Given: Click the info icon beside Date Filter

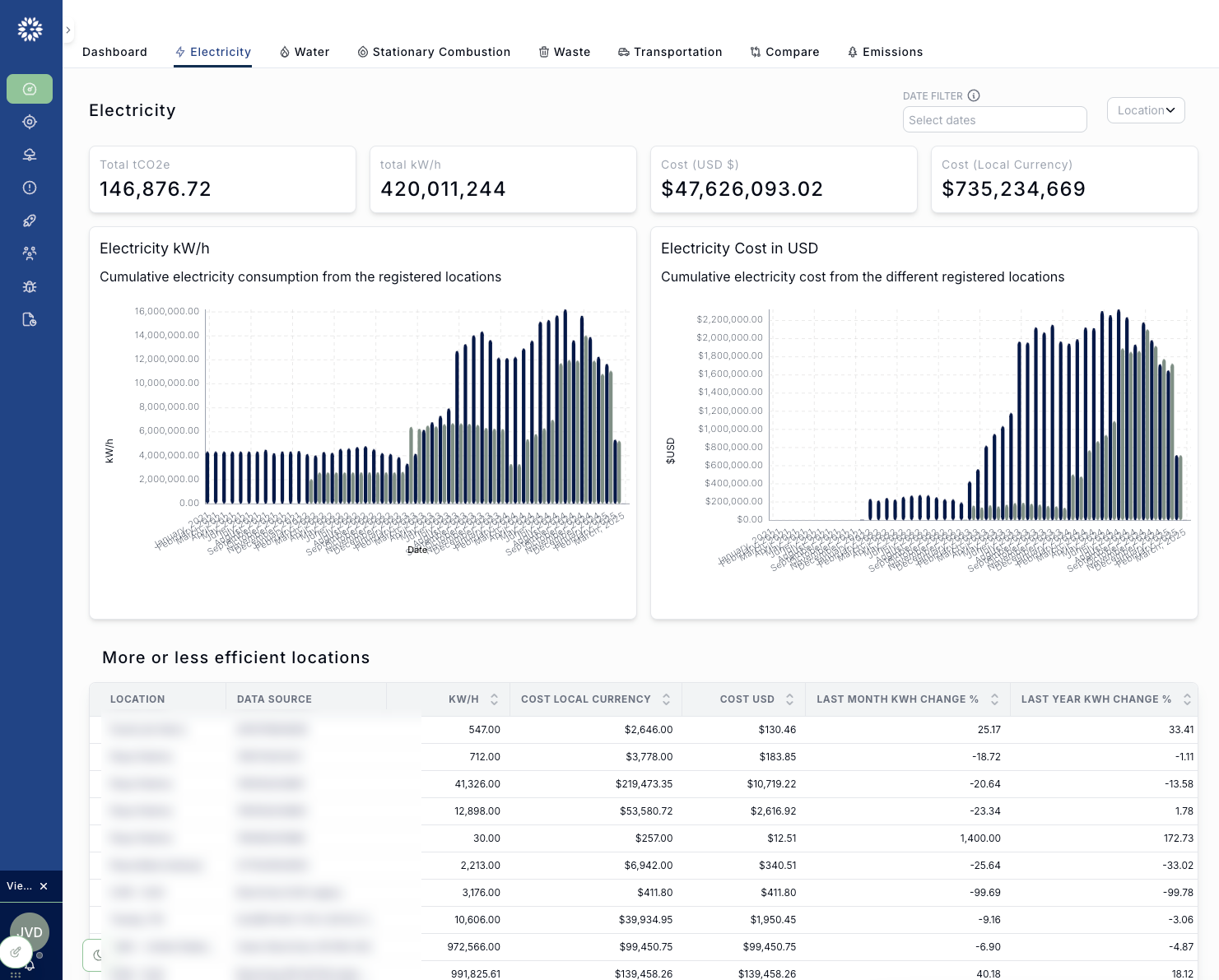Looking at the screenshot, I should [x=974, y=95].
